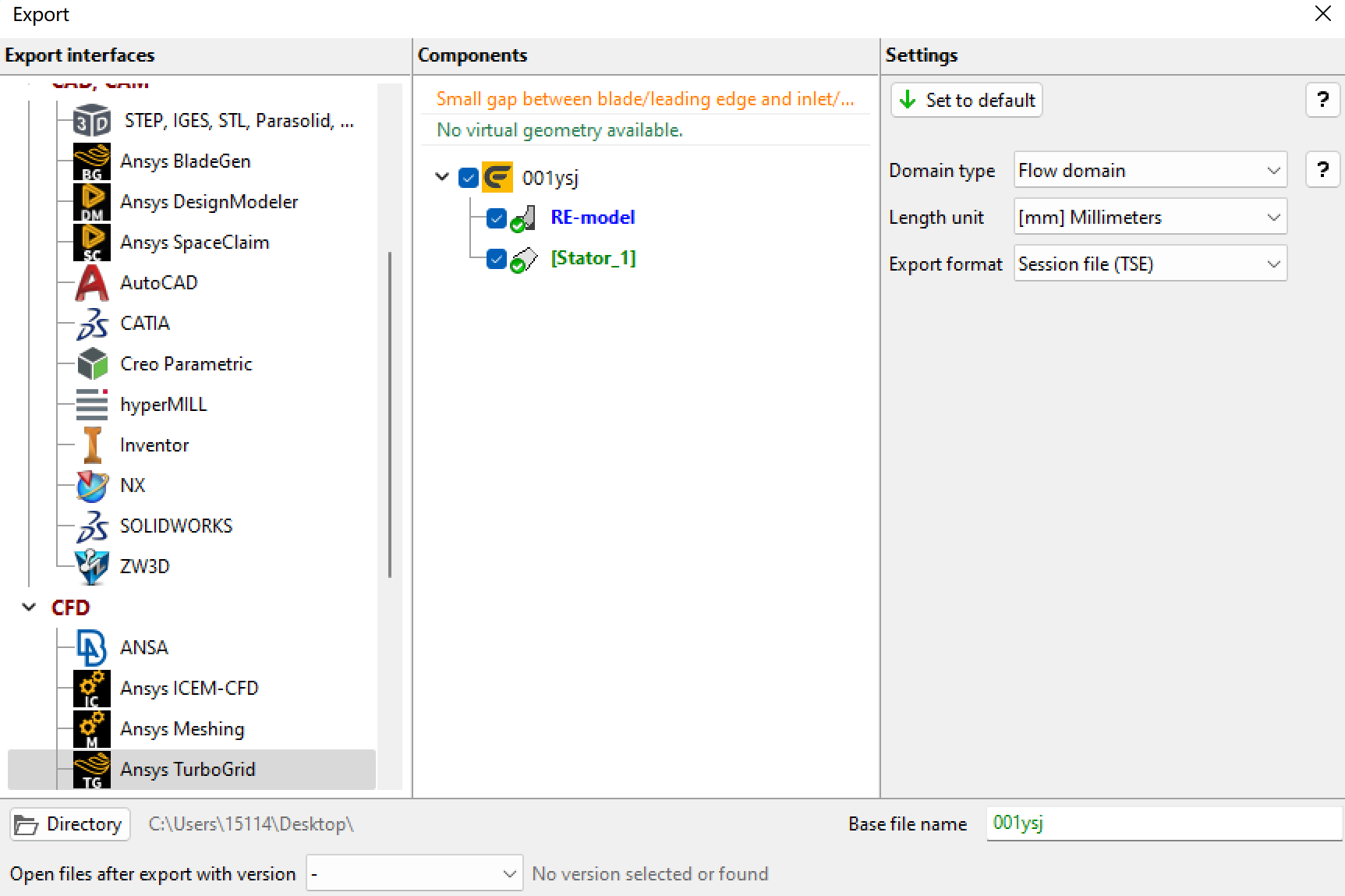Click the Ansys SpaceClaim SC icon
Viewport: 1345px width, 896px height.
pyautogui.click(x=92, y=243)
